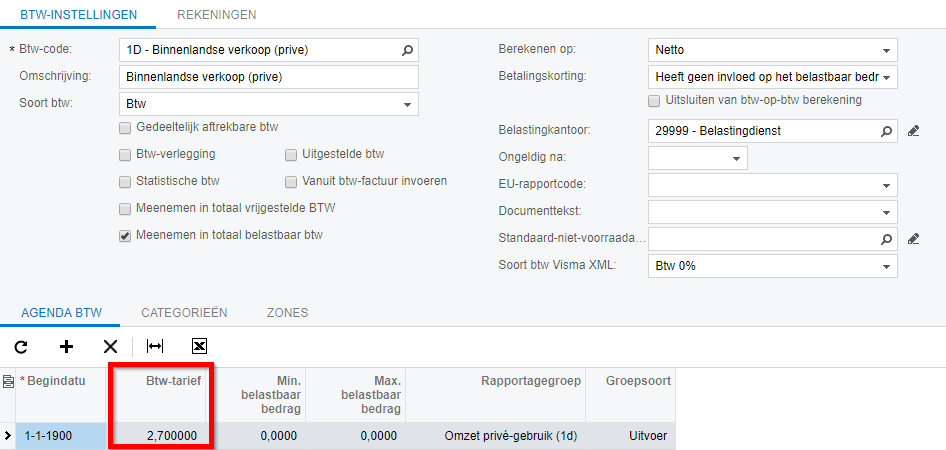Screen dimensions: 946x450
Task: Switch to the Rekeningen tab
Action: pos(217,15)
